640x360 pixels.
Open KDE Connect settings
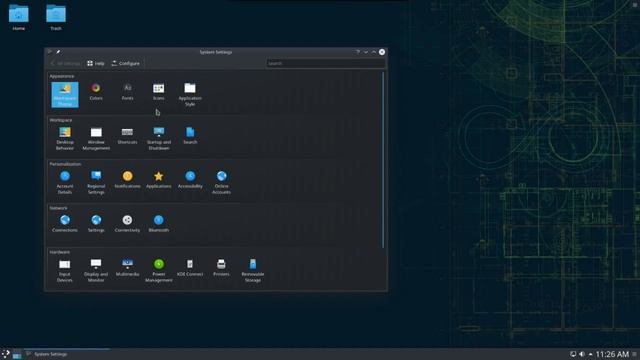coord(190,268)
